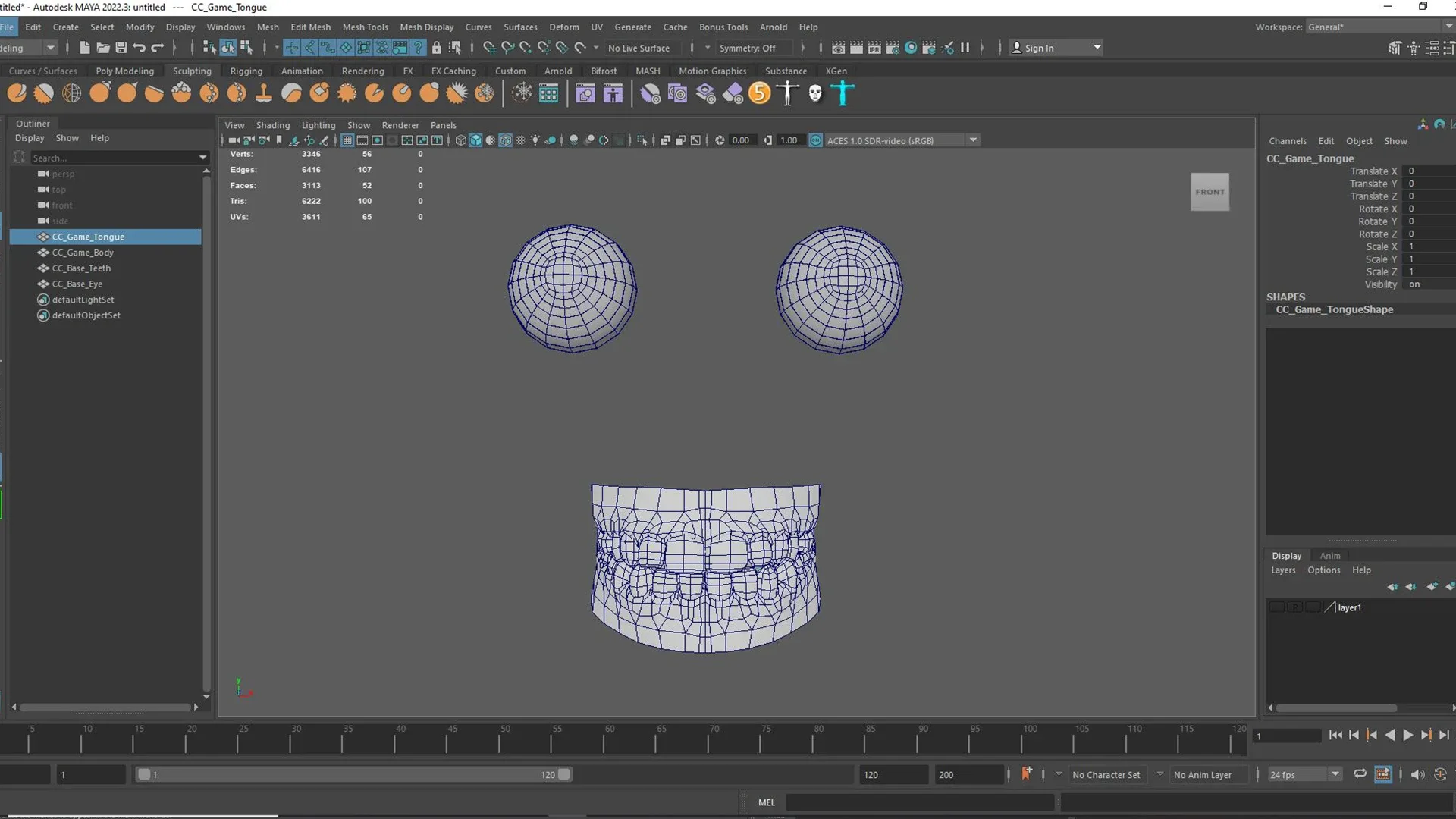
Task: Click the MEL button next to the command line
Action: tap(766, 802)
